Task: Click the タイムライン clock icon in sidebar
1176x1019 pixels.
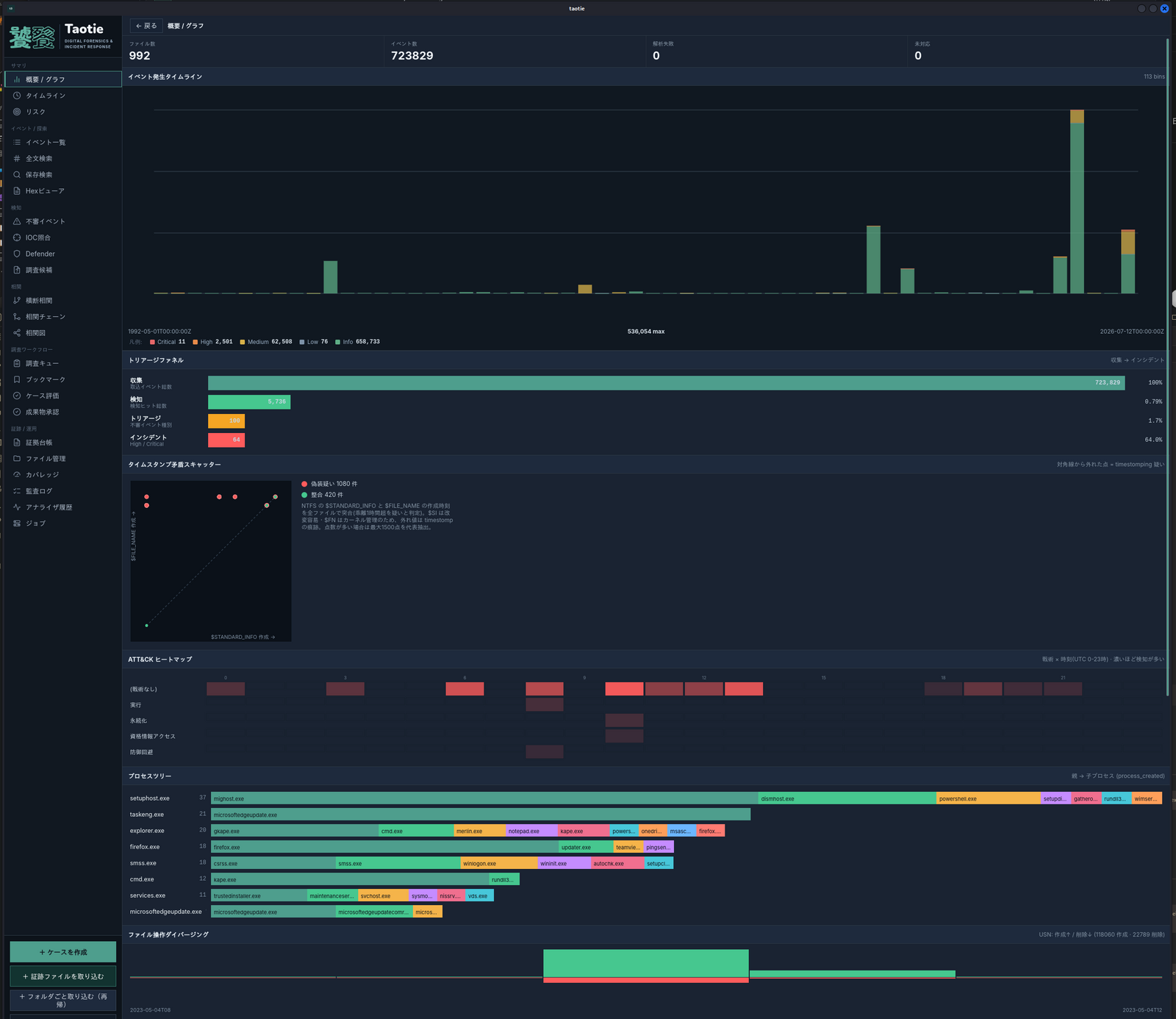Action: [x=17, y=96]
